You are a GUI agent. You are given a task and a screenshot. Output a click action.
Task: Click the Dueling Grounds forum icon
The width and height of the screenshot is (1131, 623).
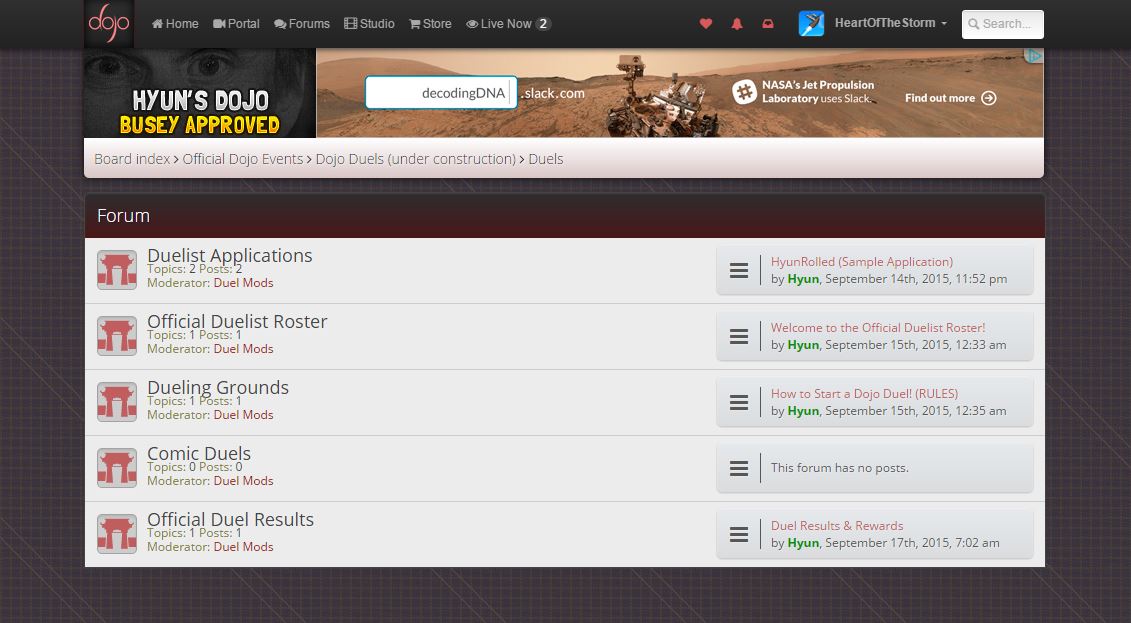117,402
